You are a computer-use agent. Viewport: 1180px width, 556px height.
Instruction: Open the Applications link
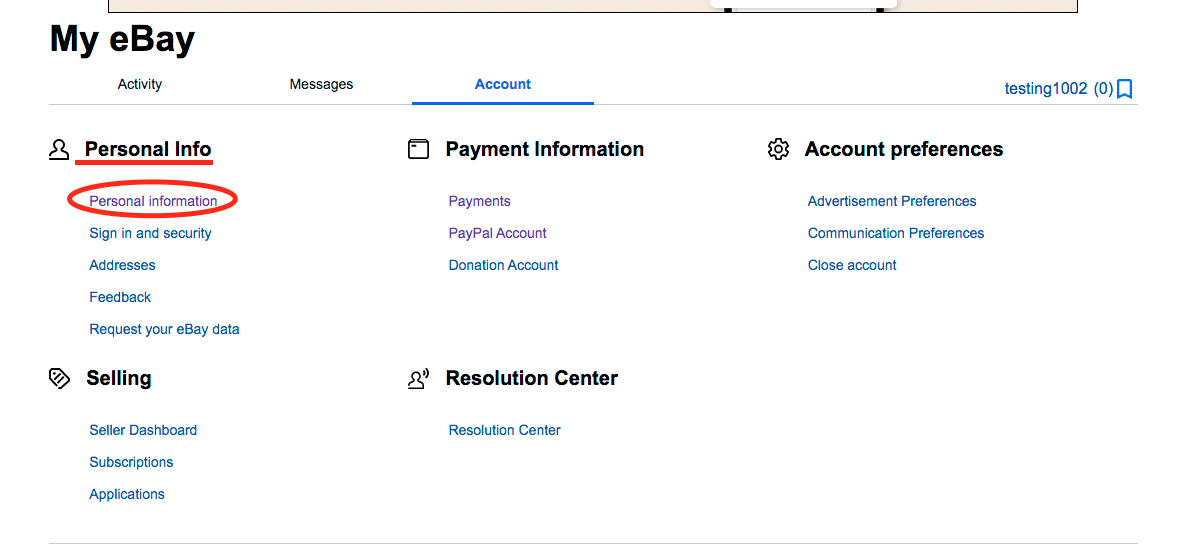coord(127,494)
